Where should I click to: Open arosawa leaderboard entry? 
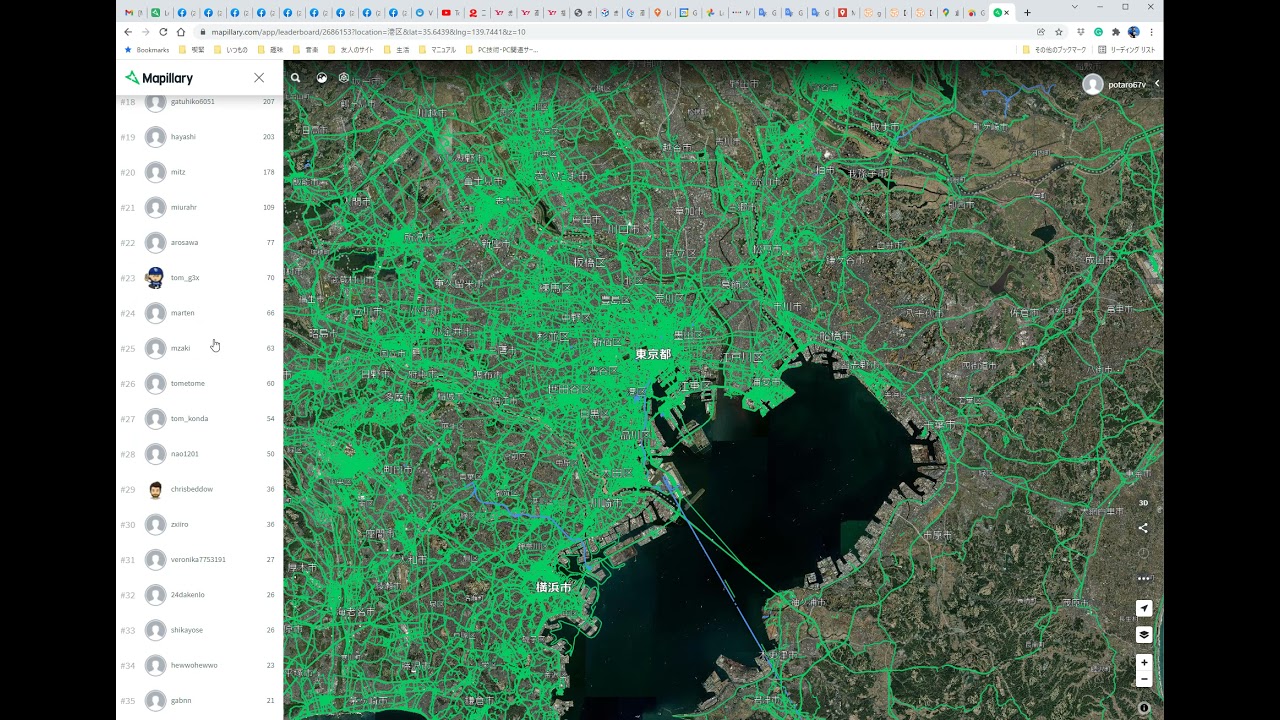click(199, 242)
